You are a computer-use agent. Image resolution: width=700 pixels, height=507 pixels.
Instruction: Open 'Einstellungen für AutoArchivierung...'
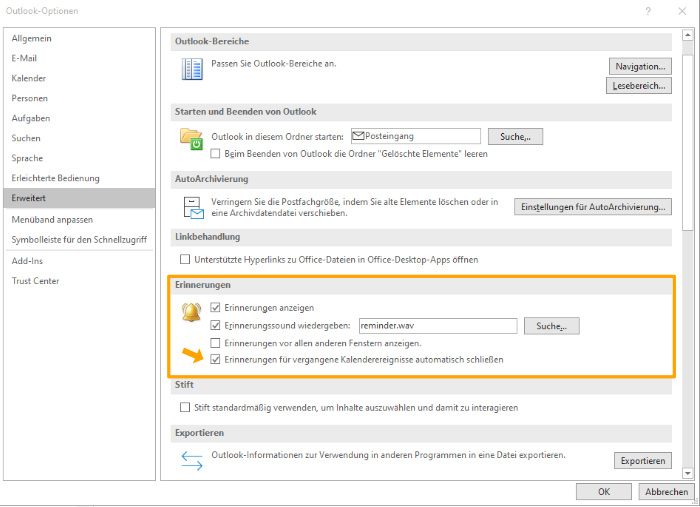coord(592,207)
